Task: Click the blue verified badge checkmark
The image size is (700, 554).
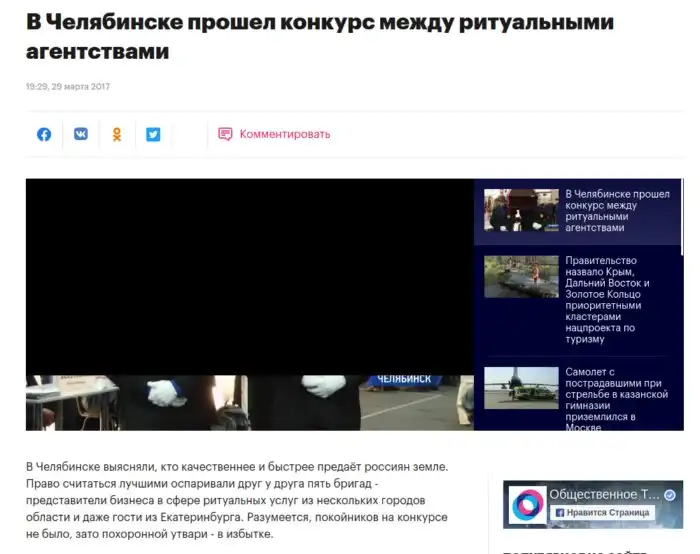Action: click(x=672, y=495)
